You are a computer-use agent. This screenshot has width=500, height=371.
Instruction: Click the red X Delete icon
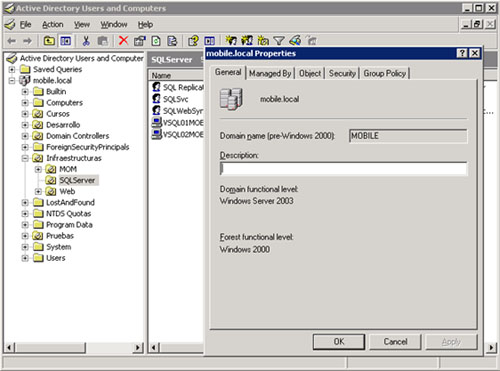123,41
